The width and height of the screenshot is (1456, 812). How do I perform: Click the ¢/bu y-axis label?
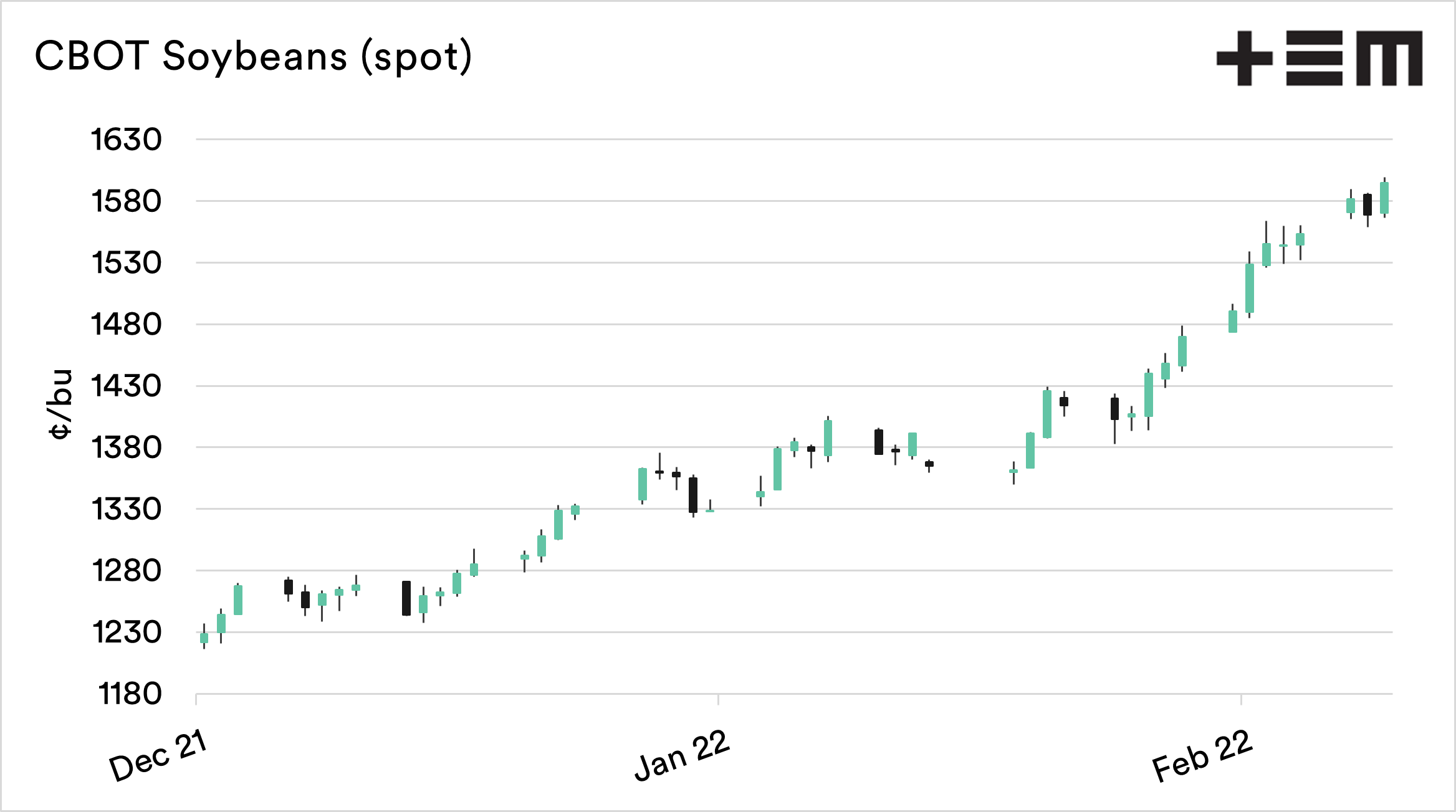point(60,404)
